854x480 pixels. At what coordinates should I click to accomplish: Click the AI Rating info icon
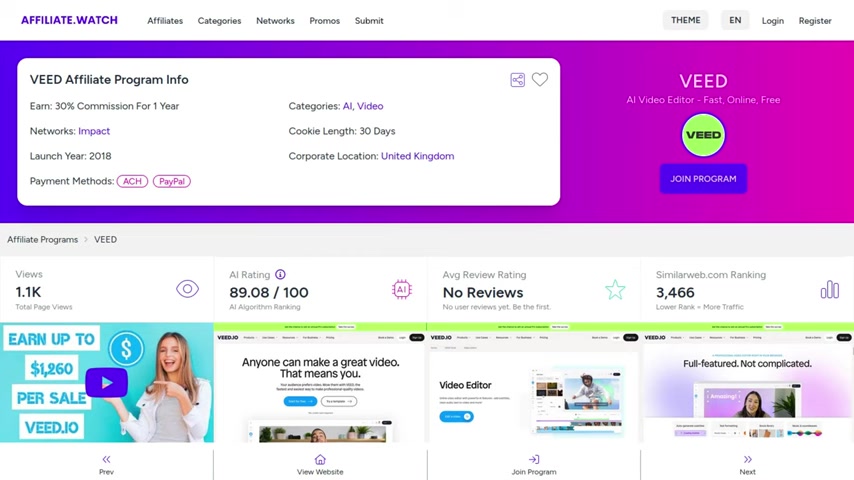280,274
